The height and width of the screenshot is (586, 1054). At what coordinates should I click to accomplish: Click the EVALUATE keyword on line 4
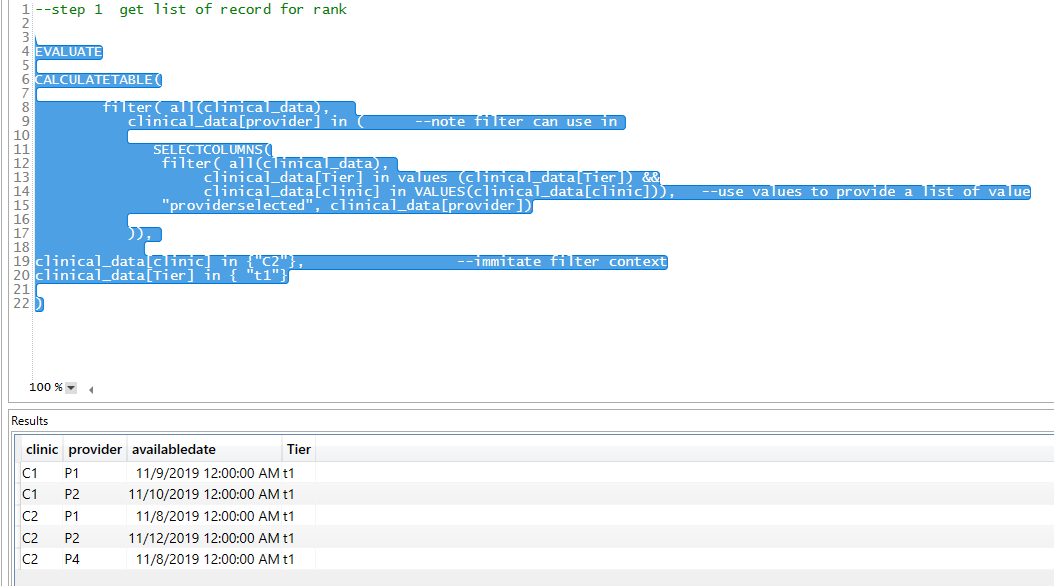click(69, 52)
